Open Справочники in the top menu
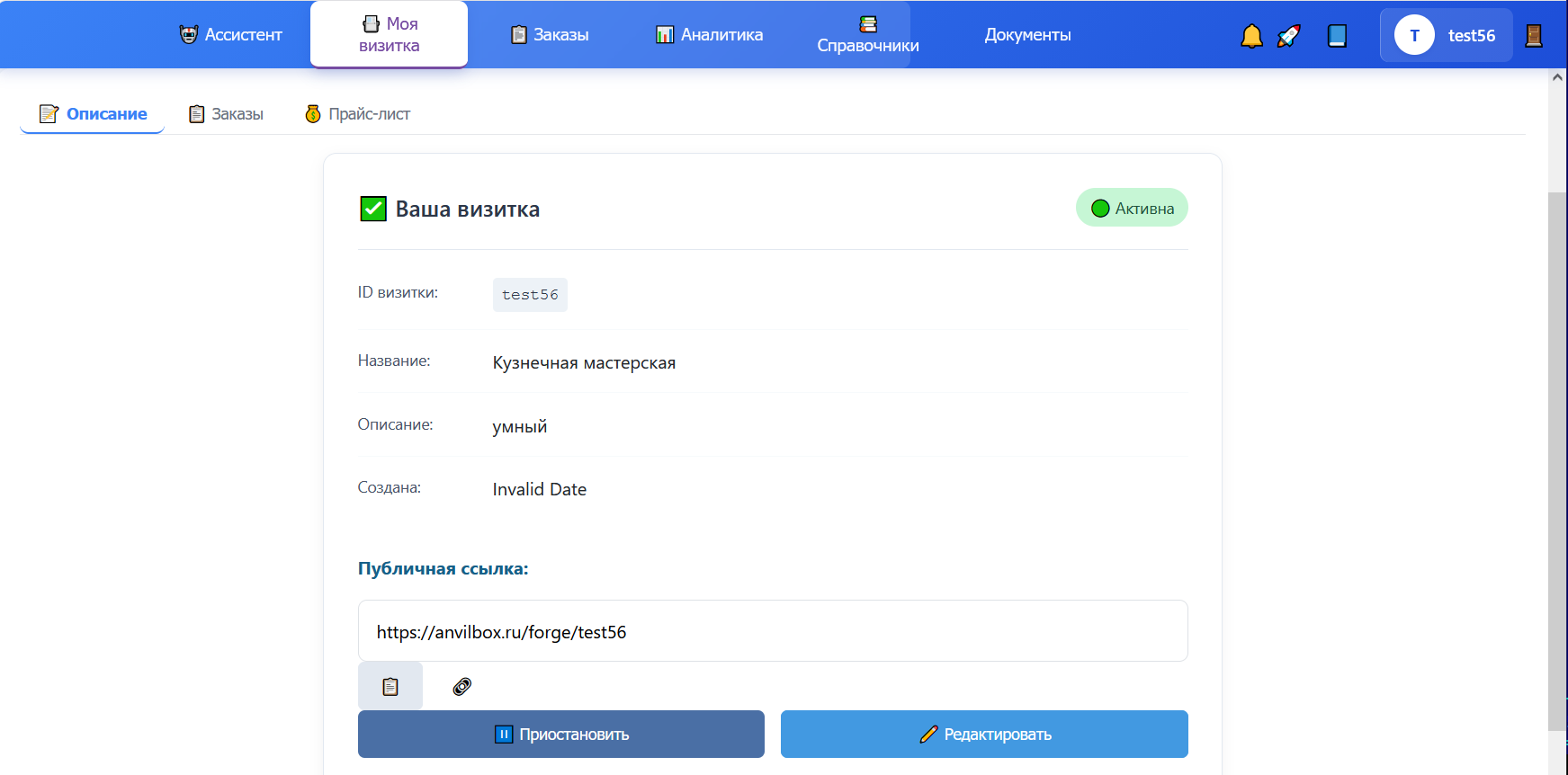 click(x=868, y=35)
